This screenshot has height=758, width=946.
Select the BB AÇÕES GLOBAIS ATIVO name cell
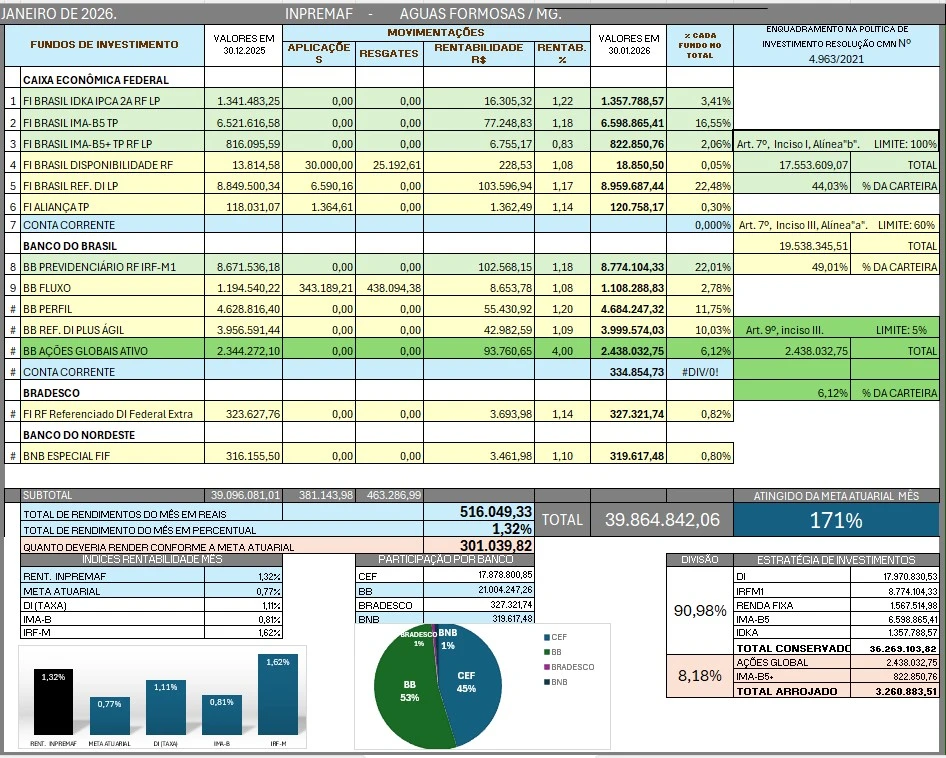(112, 351)
